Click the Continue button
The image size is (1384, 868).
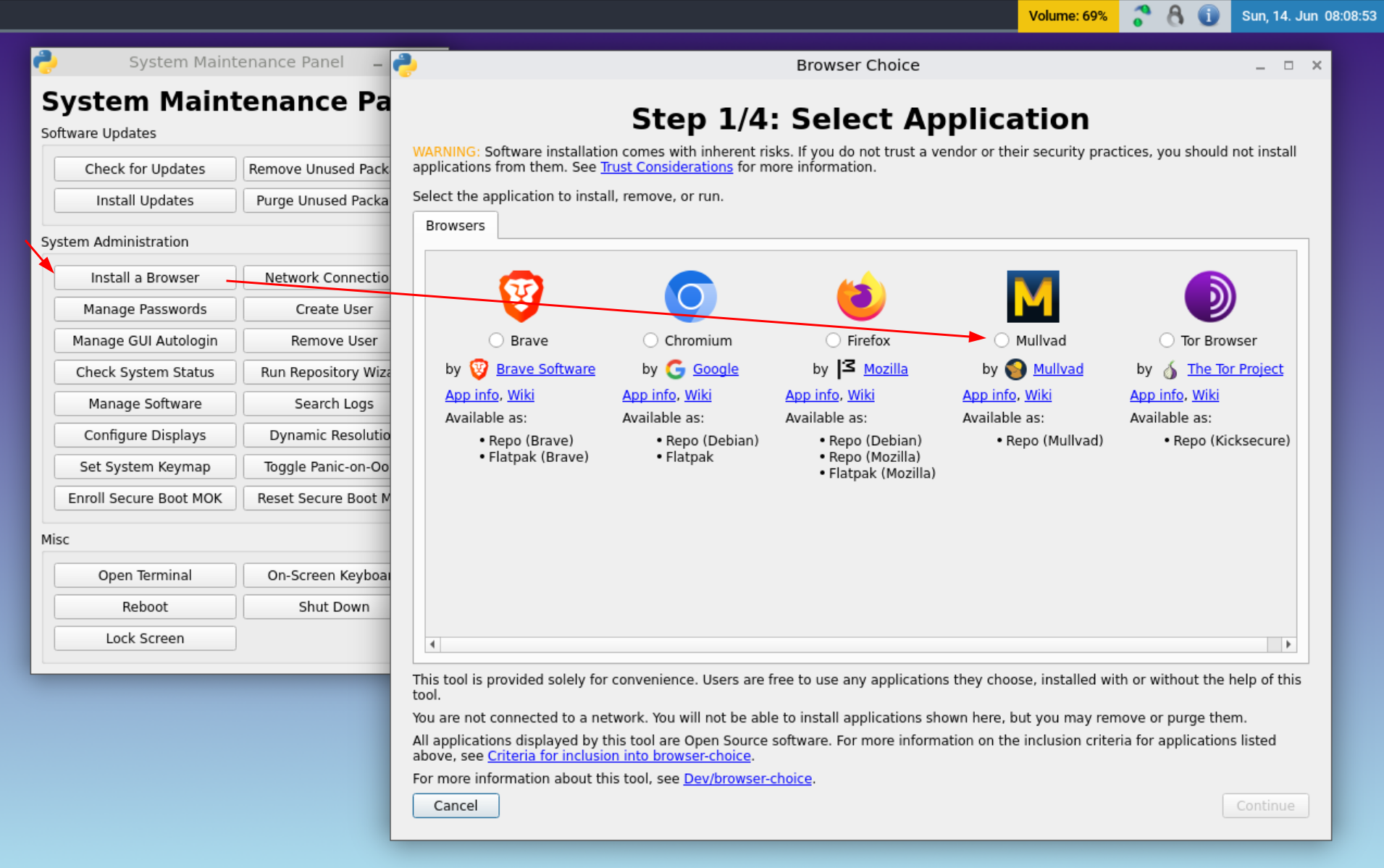(1265, 806)
